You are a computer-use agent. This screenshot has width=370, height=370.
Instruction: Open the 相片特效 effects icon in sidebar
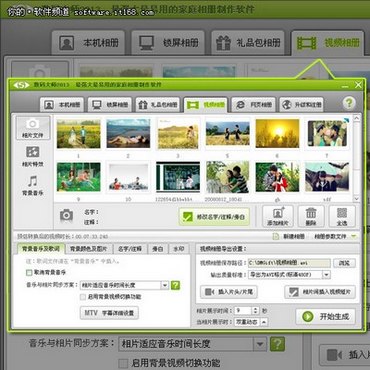tap(32, 156)
